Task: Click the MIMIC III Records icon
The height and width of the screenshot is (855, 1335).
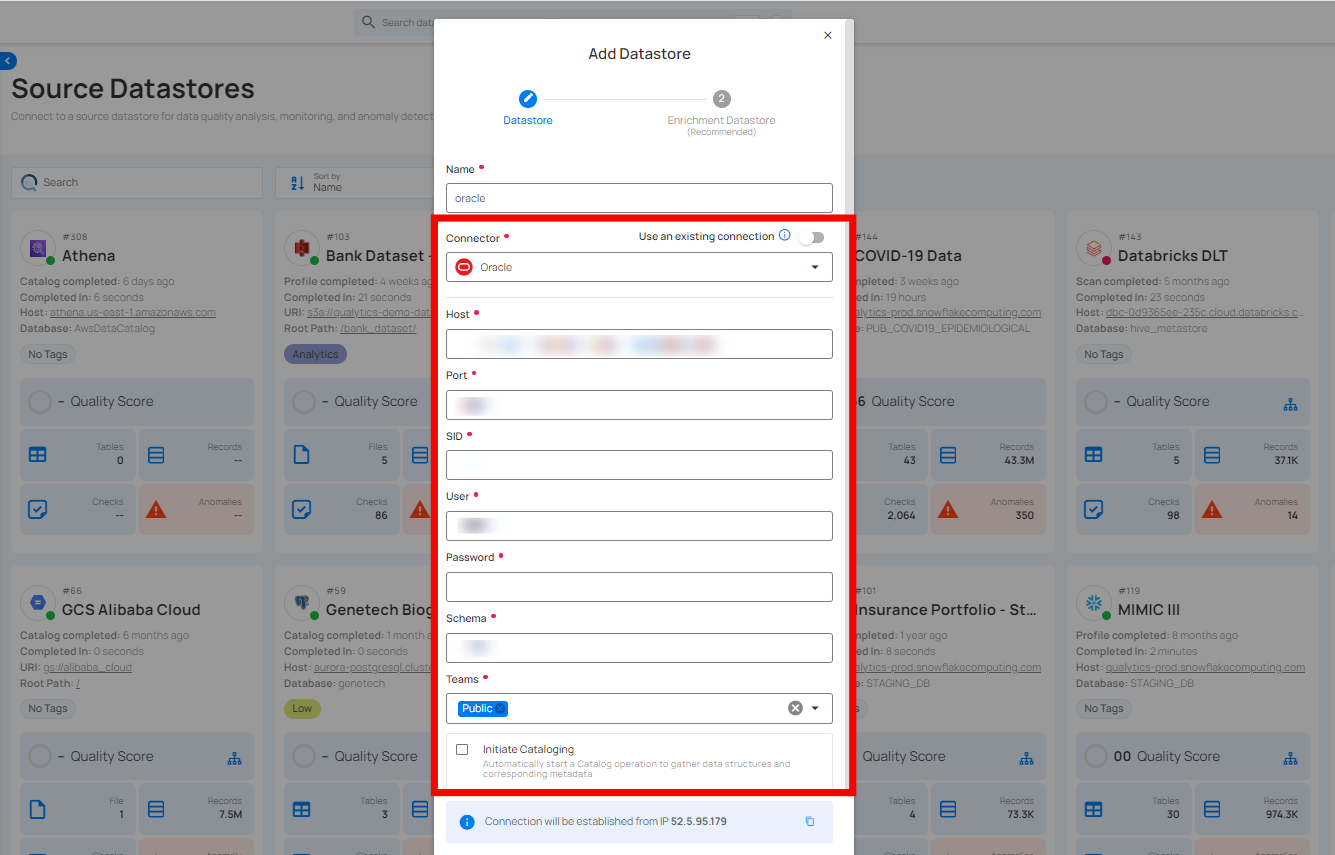Action: click(1212, 808)
